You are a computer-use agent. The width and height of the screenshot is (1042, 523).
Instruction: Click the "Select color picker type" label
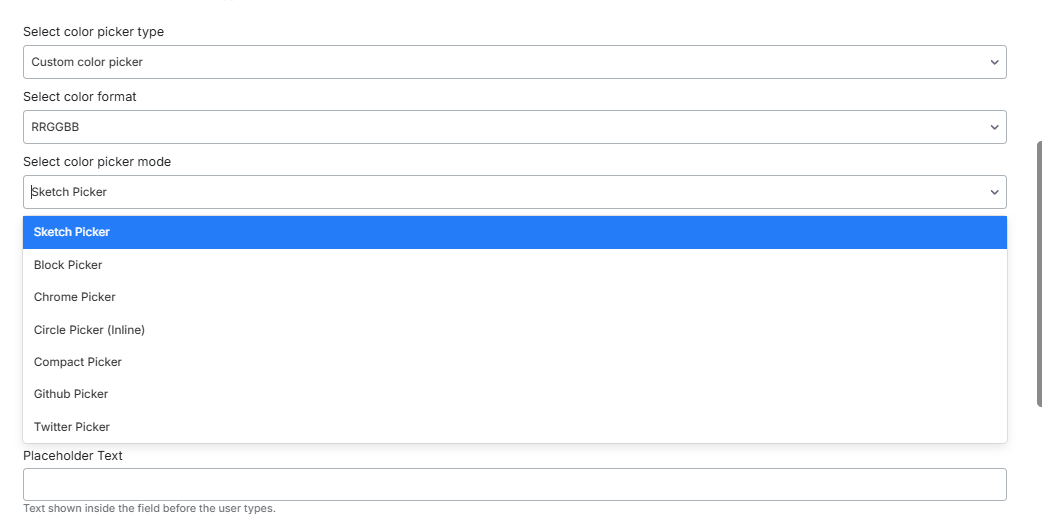pyautogui.click(x=93, y=32)
